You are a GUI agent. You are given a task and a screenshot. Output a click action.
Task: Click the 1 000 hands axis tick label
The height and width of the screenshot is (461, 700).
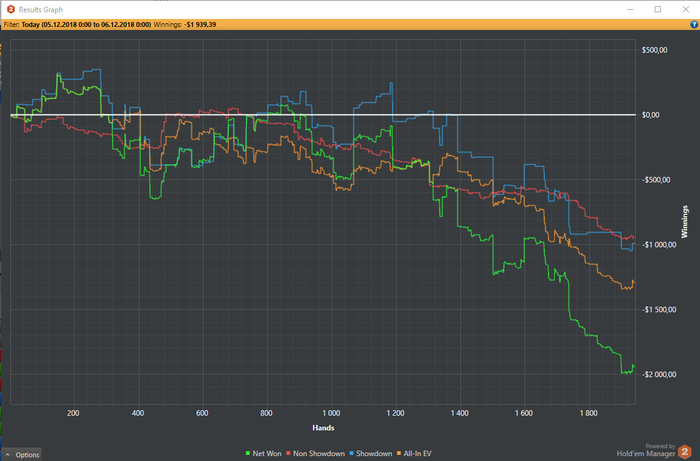click(331, 413)
